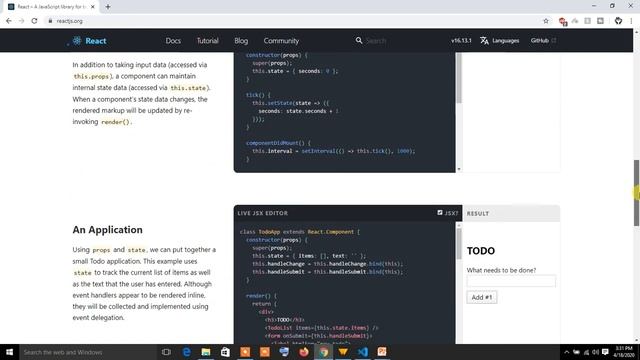Click the TODO heading in Result pane
The image size is (640, 360).
[x=481, y=251]
